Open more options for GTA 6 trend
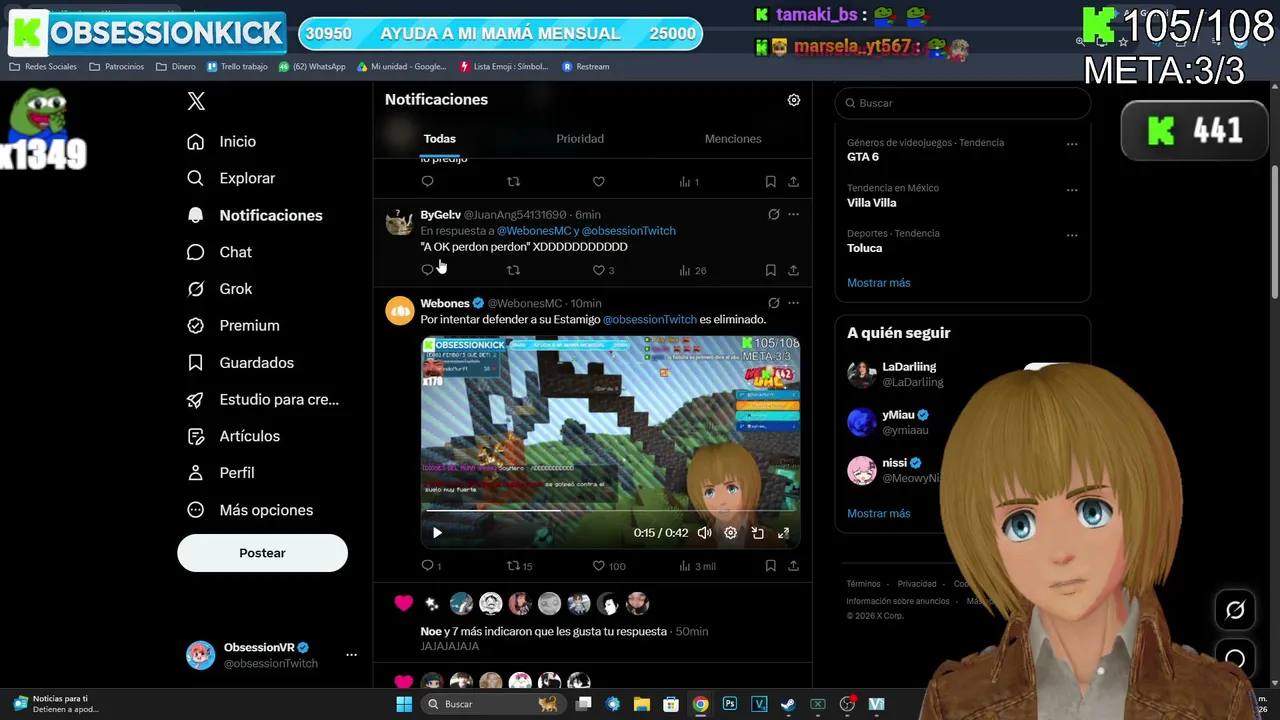Image resolution: width=1280 pixels, height=720 pixels. pos(1072,144)
